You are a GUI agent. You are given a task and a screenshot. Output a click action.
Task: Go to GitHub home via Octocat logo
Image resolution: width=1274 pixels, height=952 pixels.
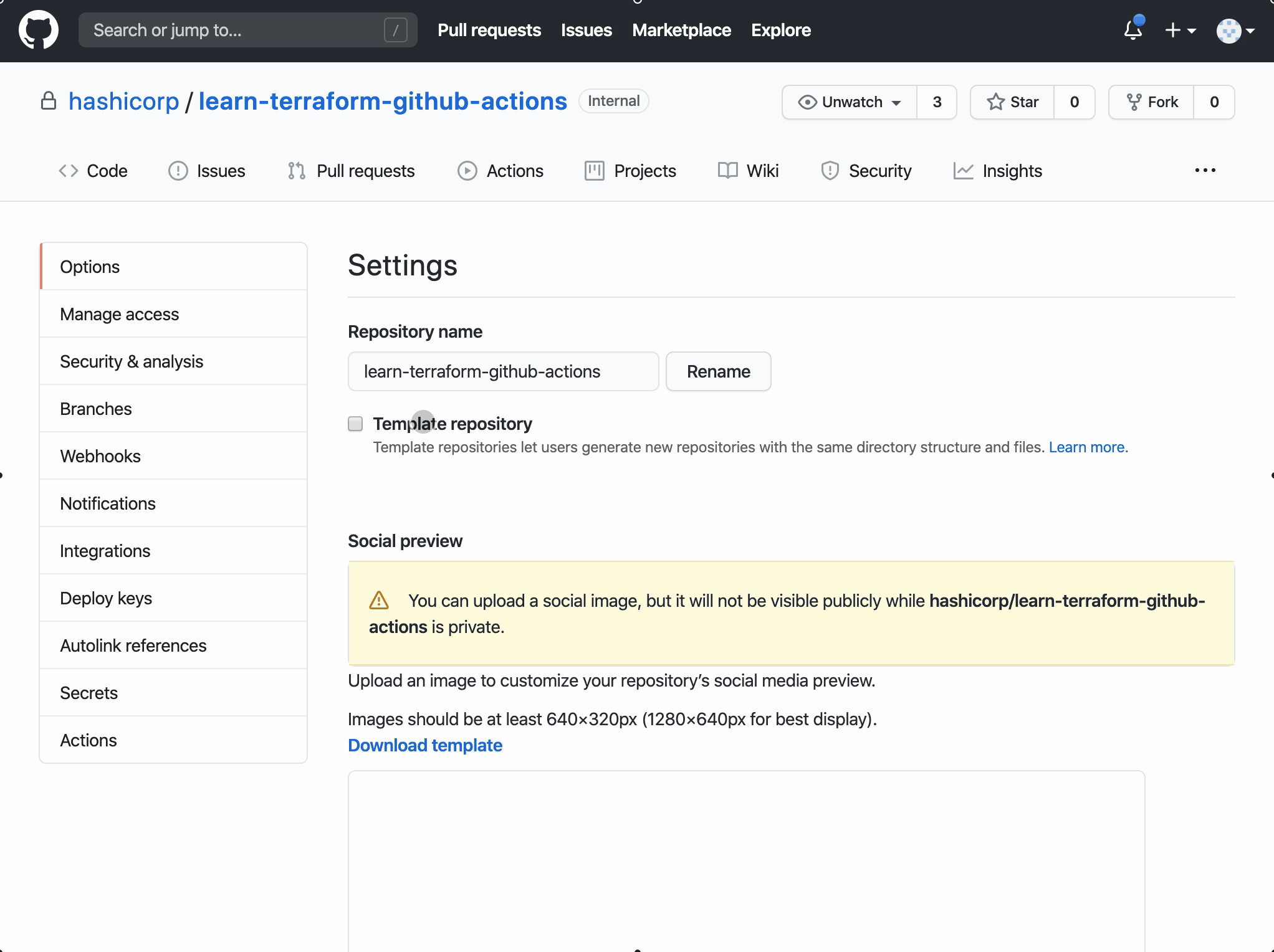pos(39,30)
